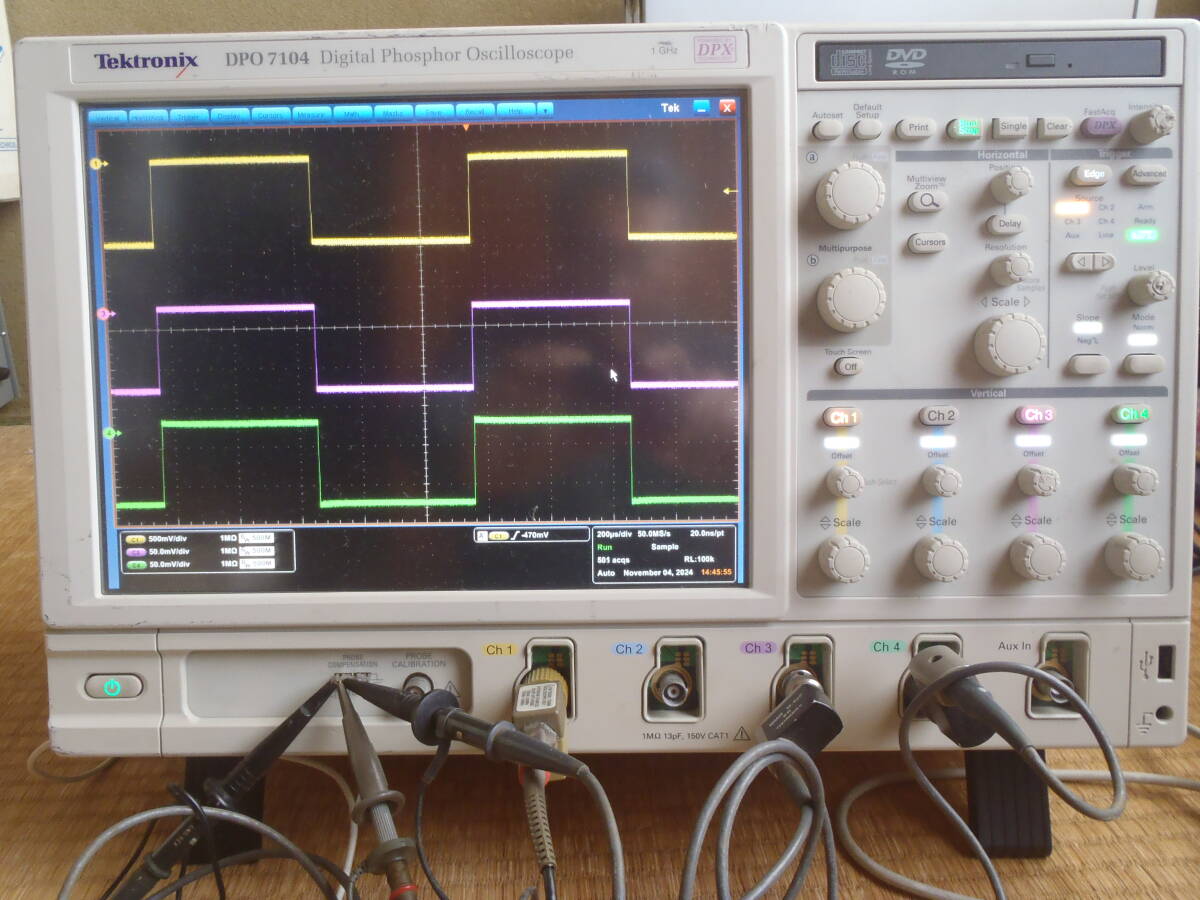
Task: Click the yellow channel 1 ground marker on waveform
Action: click(98, 163)
